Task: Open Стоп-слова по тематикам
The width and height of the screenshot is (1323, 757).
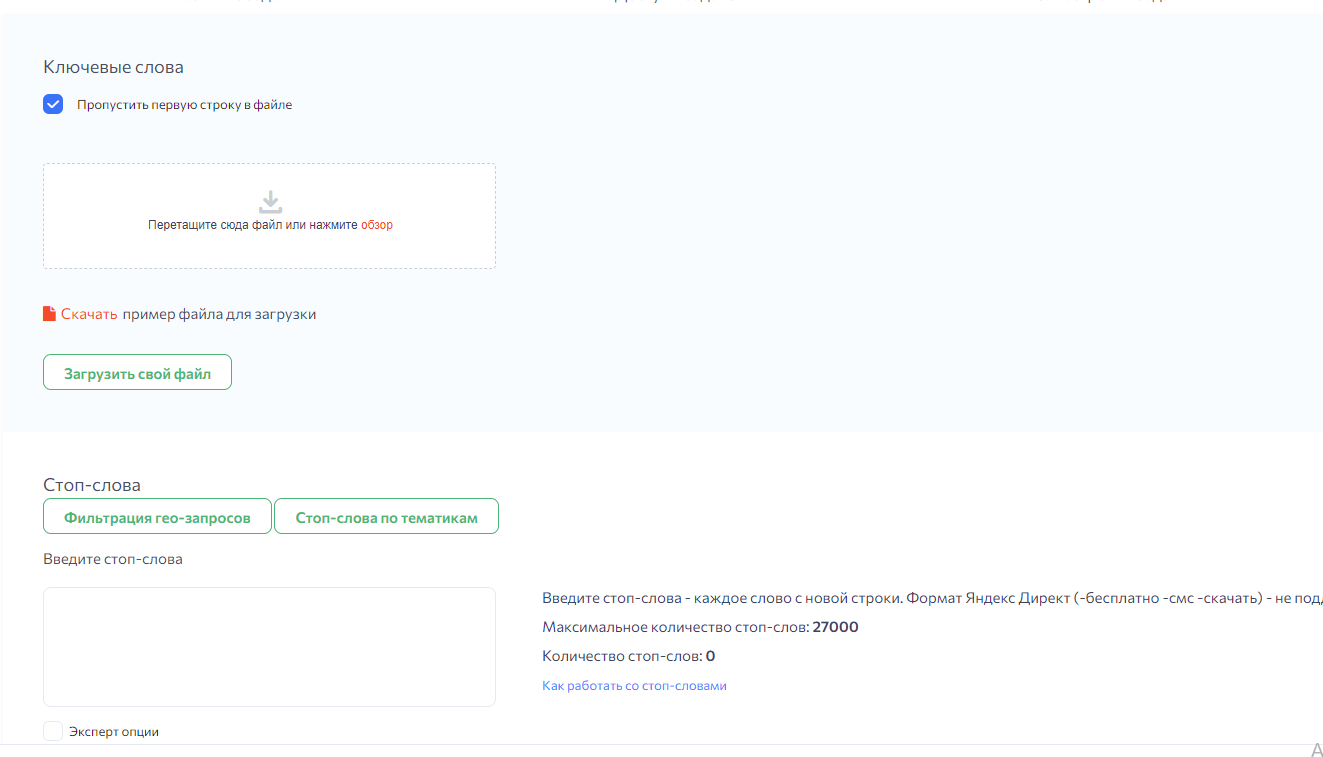Action: (x=386, y=516)
